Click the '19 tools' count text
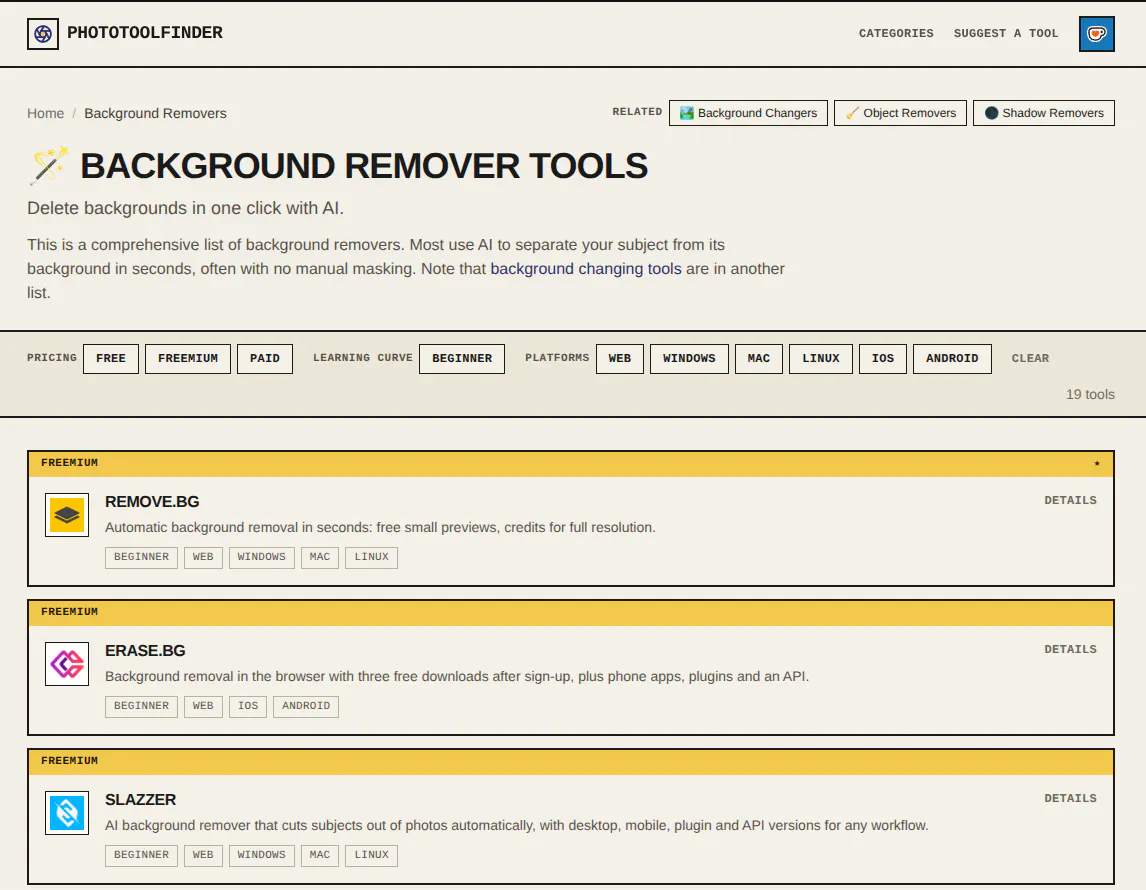 (x=1090, y=395)
